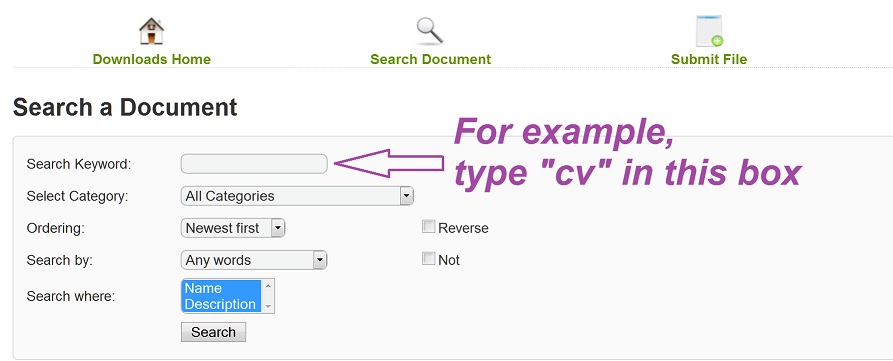This screenshot has width=893, height=361.
Task: Focus the Search Keyword input box
Action: [254, 164]
